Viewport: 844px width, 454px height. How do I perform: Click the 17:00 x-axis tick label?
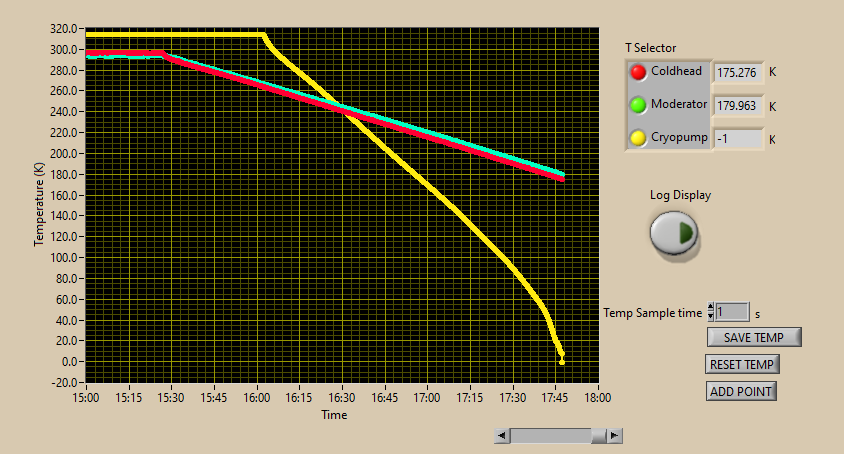(x=427, y=398)
